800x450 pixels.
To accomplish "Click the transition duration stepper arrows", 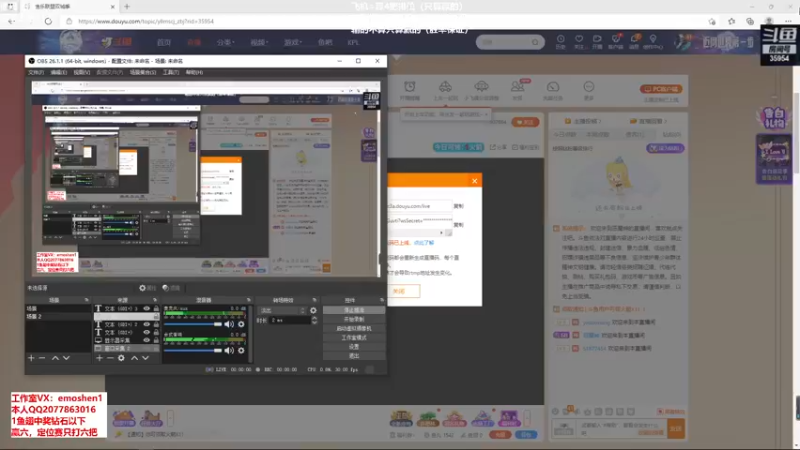I will (x=314, y=320).
